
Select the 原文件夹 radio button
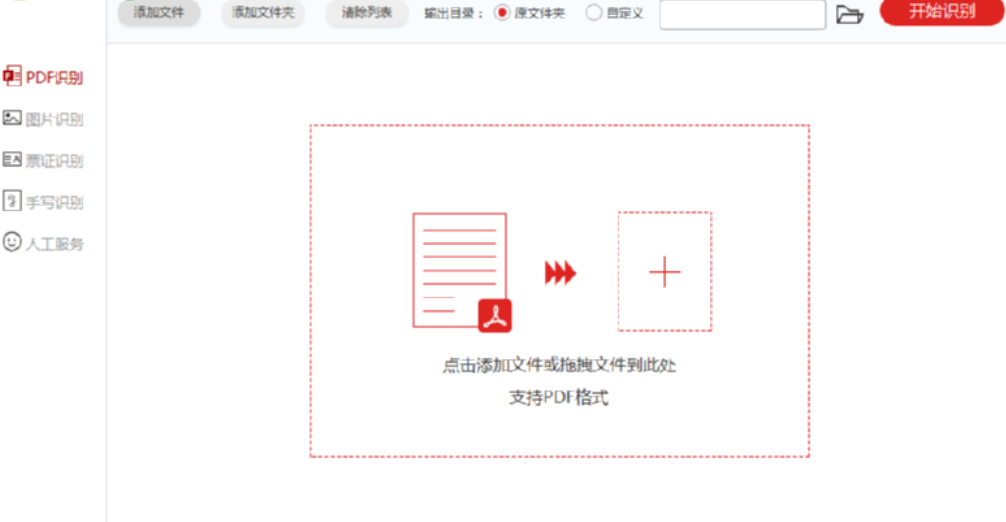pos(502,14)
